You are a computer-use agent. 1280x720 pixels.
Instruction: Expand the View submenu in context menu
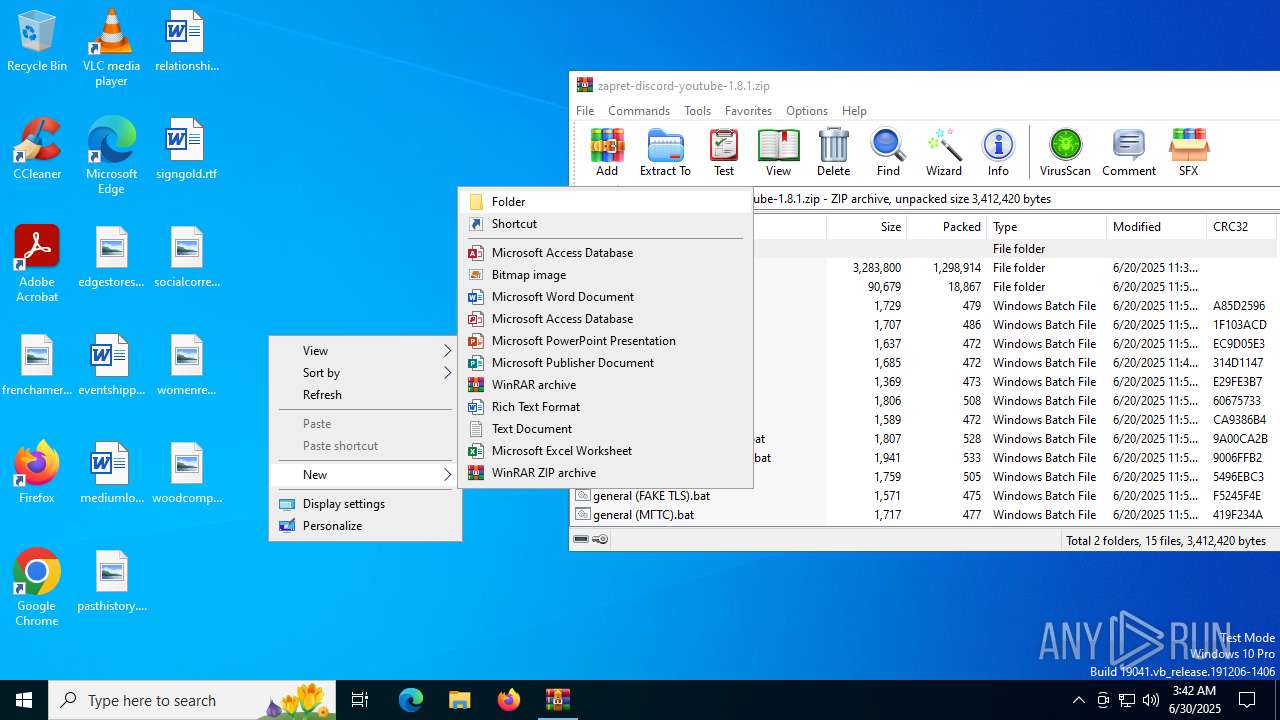point(365,350)
